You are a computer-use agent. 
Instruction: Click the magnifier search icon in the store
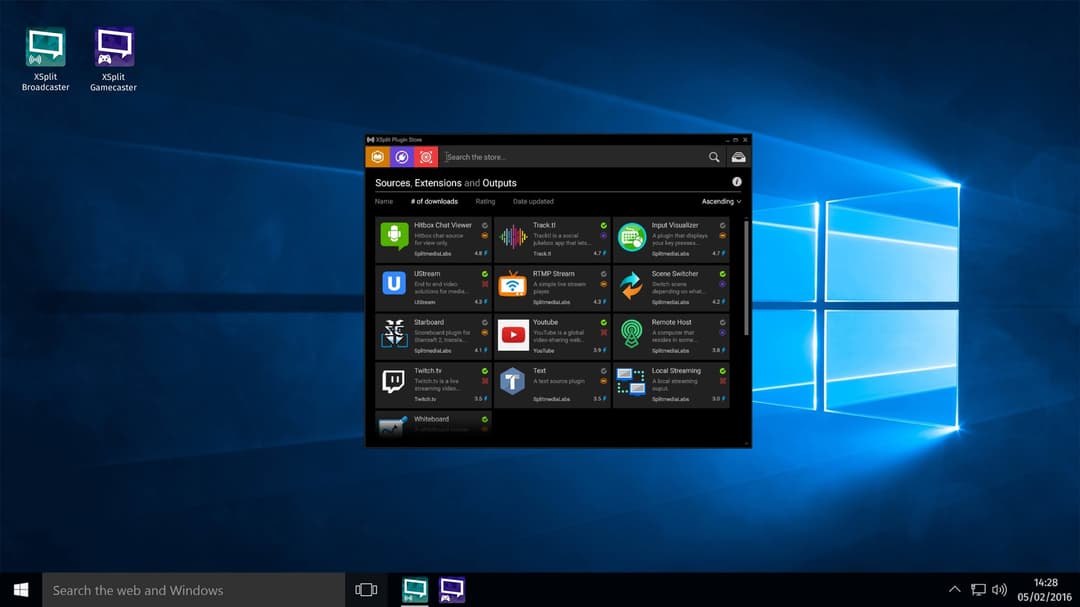714,157
